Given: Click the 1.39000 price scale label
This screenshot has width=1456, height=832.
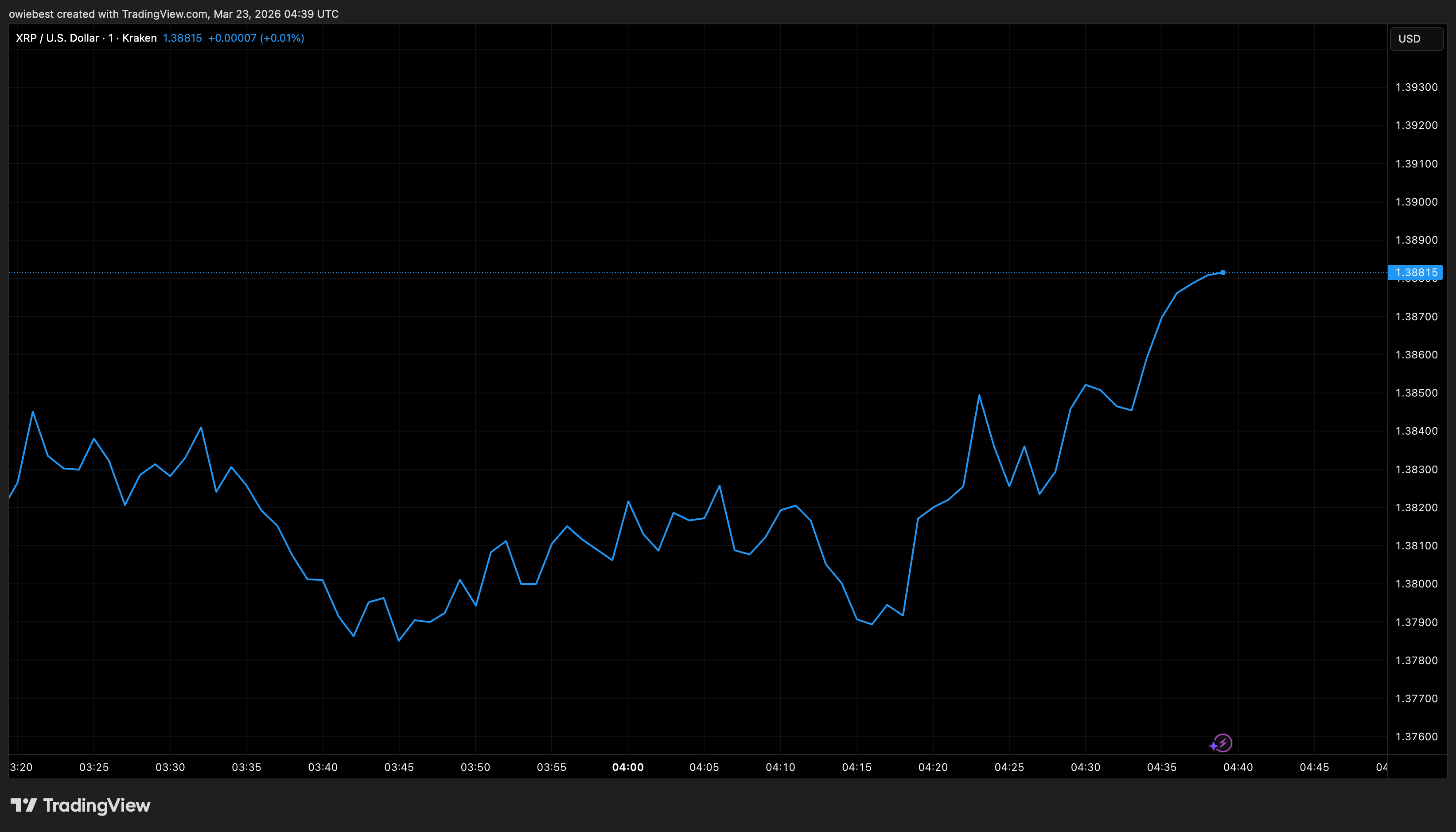Looking at the screenshot, I should click(1416, 202).
